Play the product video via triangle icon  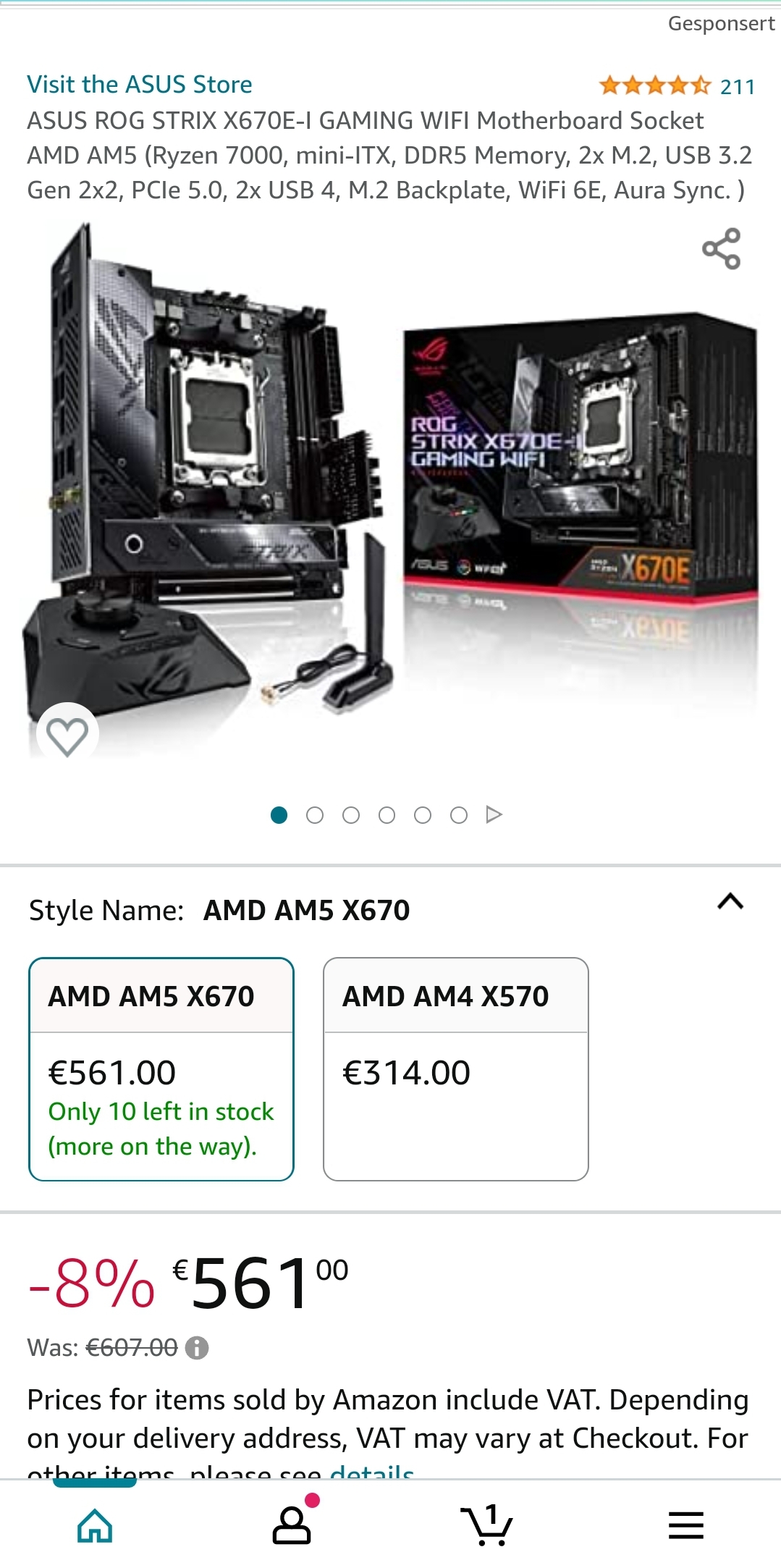pyautogui.click(x=494, y=814)
